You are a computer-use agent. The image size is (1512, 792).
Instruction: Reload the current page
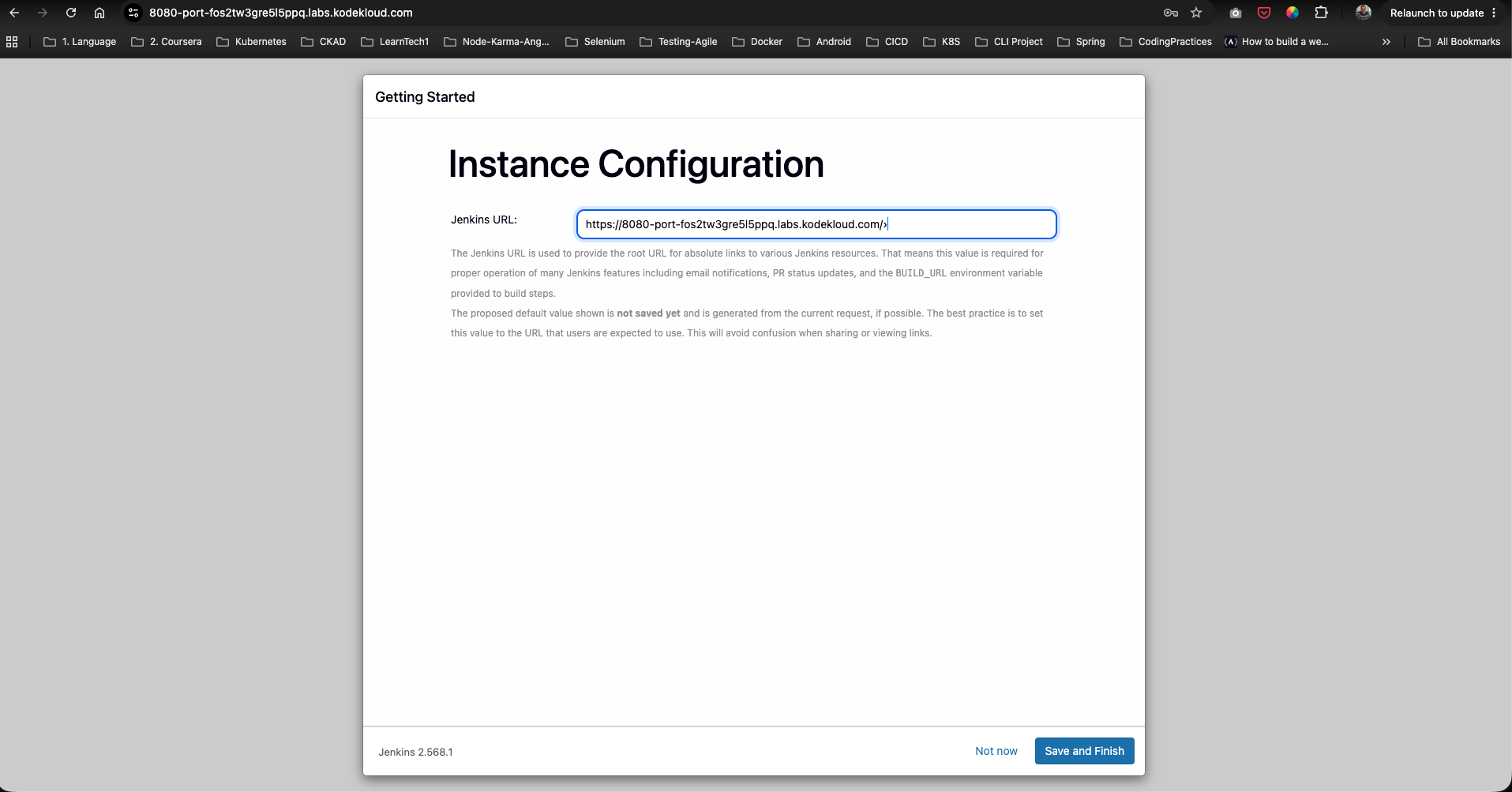71,13
